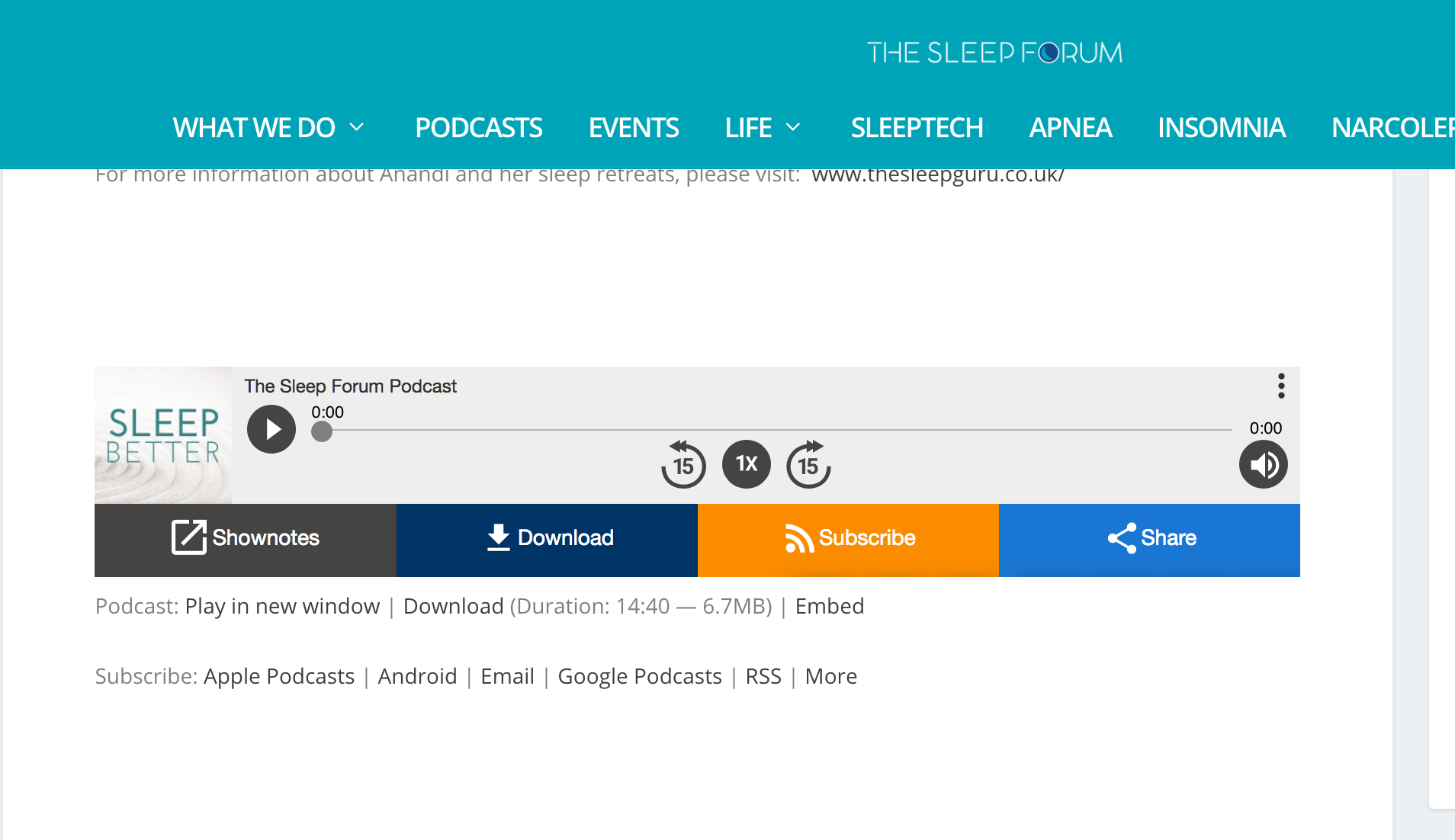The image size is (1455, 840).
Task: Open the EVENTS menu item
Action: (634, 127)
